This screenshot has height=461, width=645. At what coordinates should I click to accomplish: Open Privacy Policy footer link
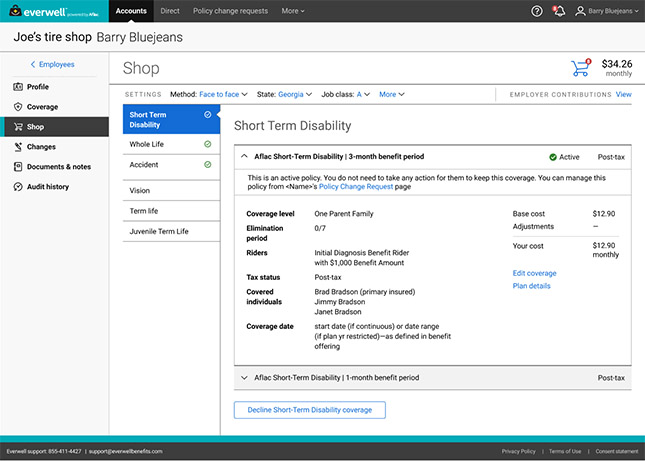(518, 452)
